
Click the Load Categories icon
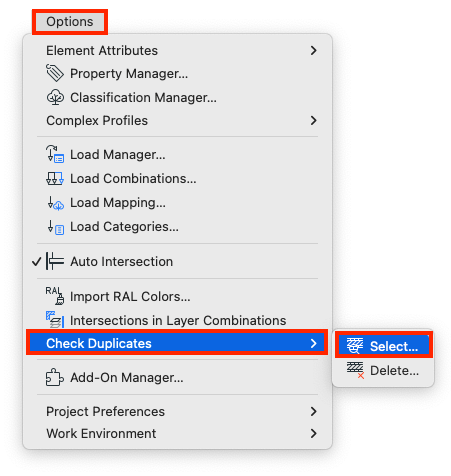(x=55, y=227)
